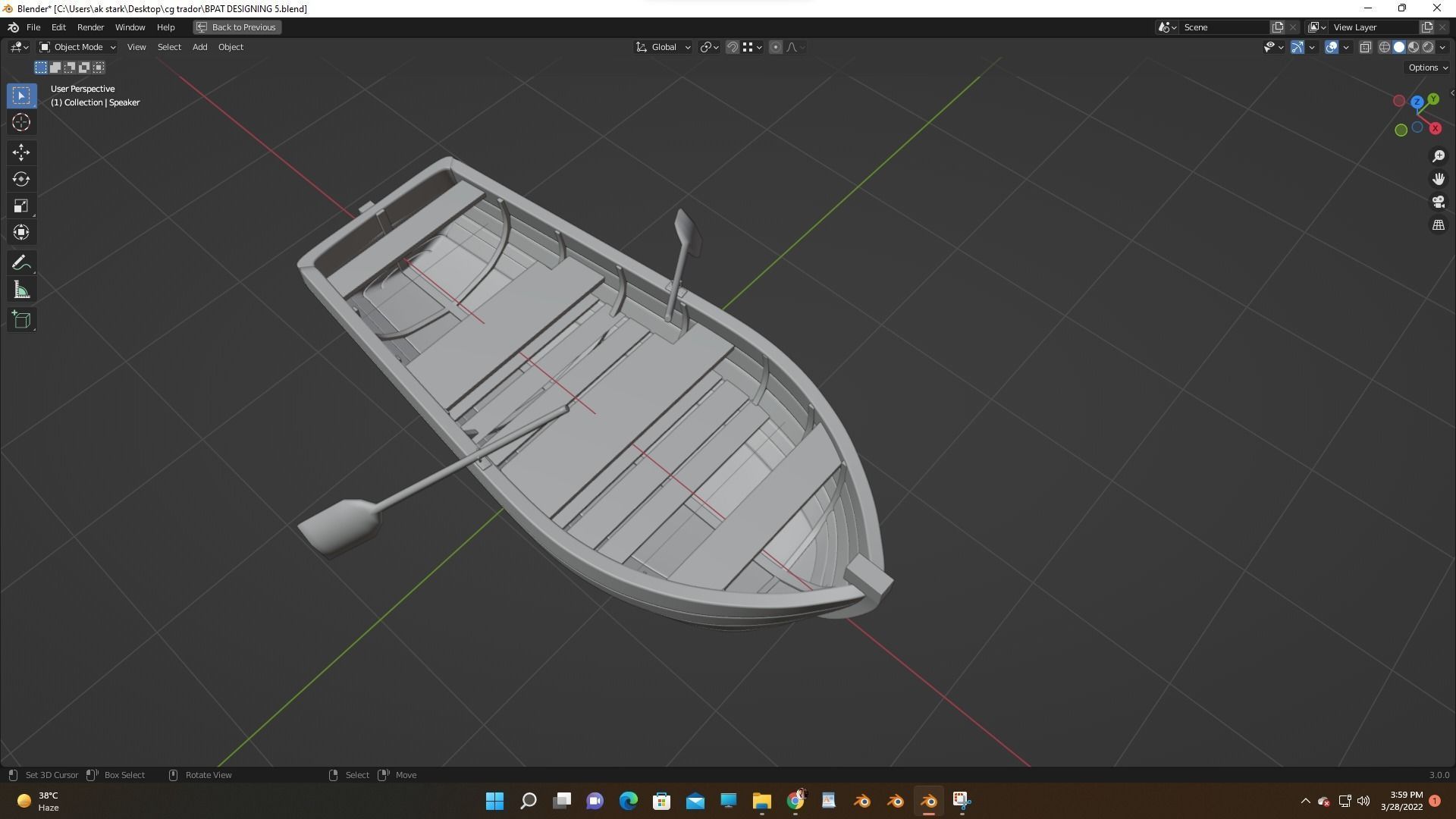Open the pivot point dropdown
Screen dimensions: 1456x819
click(710, 47)
